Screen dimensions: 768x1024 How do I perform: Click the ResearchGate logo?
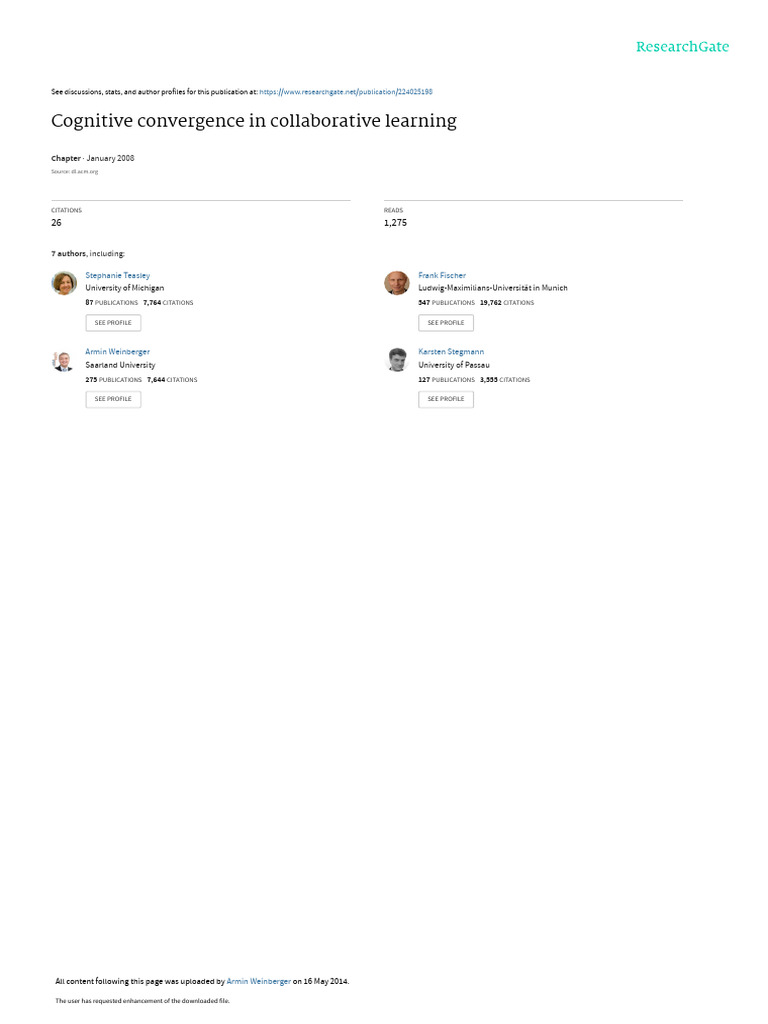[x=682, y=46]
